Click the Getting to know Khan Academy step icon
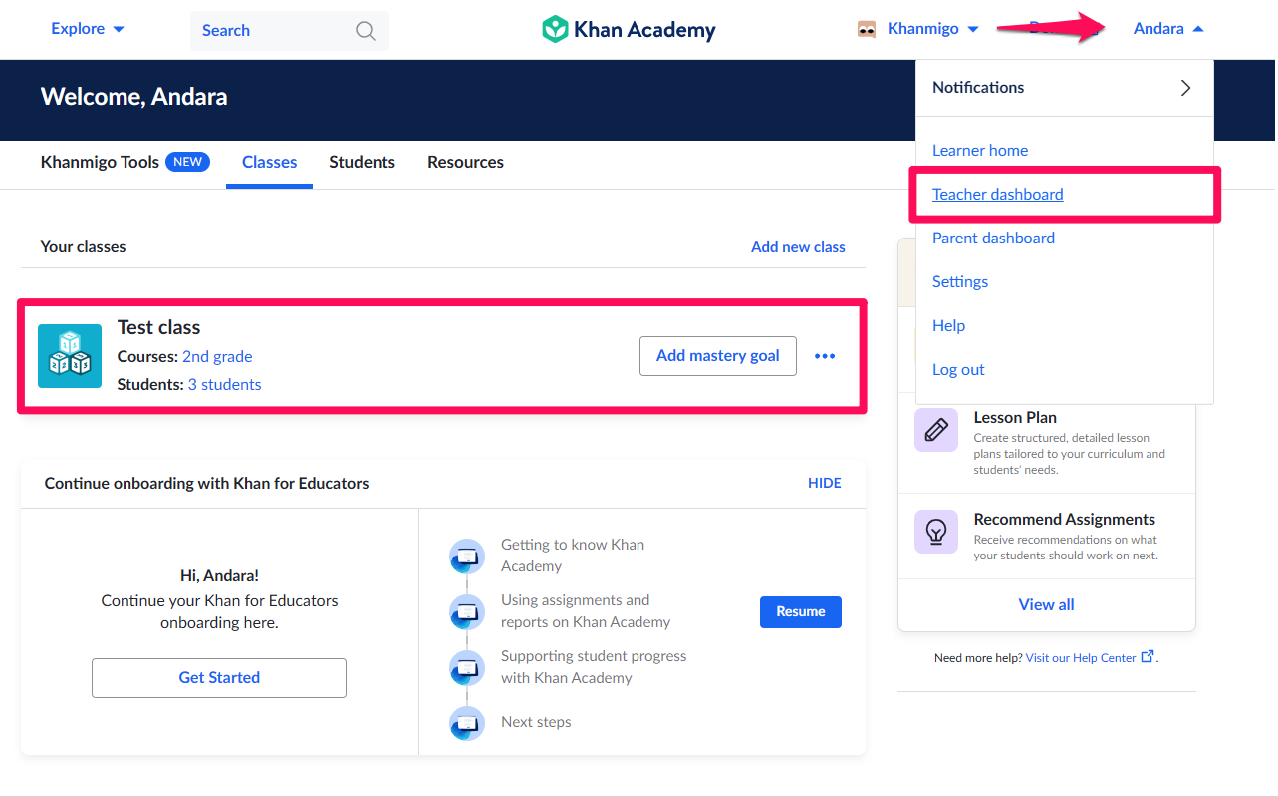The height and width of the screenshot is (797, 1278). 466,556
